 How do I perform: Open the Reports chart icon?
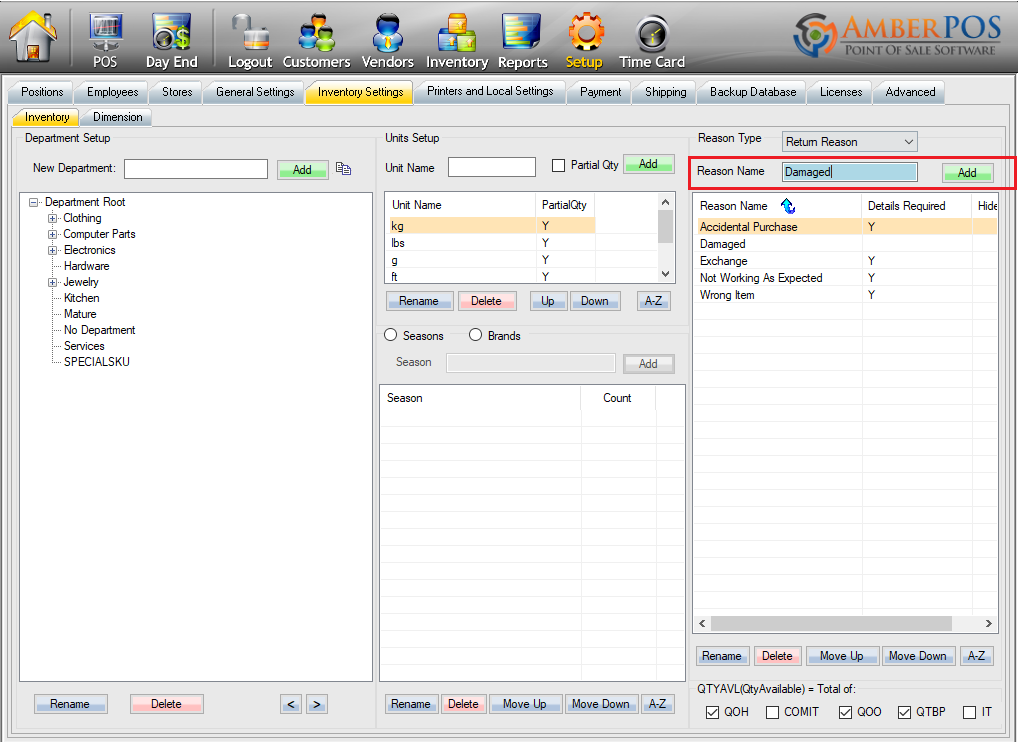click(523, 40)
